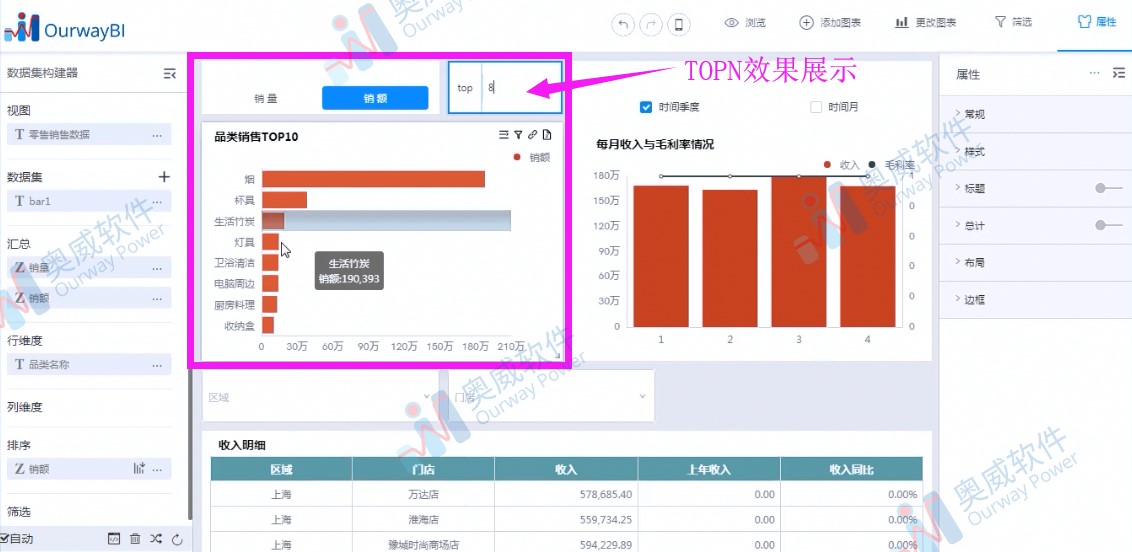
Task: Open 浏览 preview mode
Action: click(x=745, y=22)
